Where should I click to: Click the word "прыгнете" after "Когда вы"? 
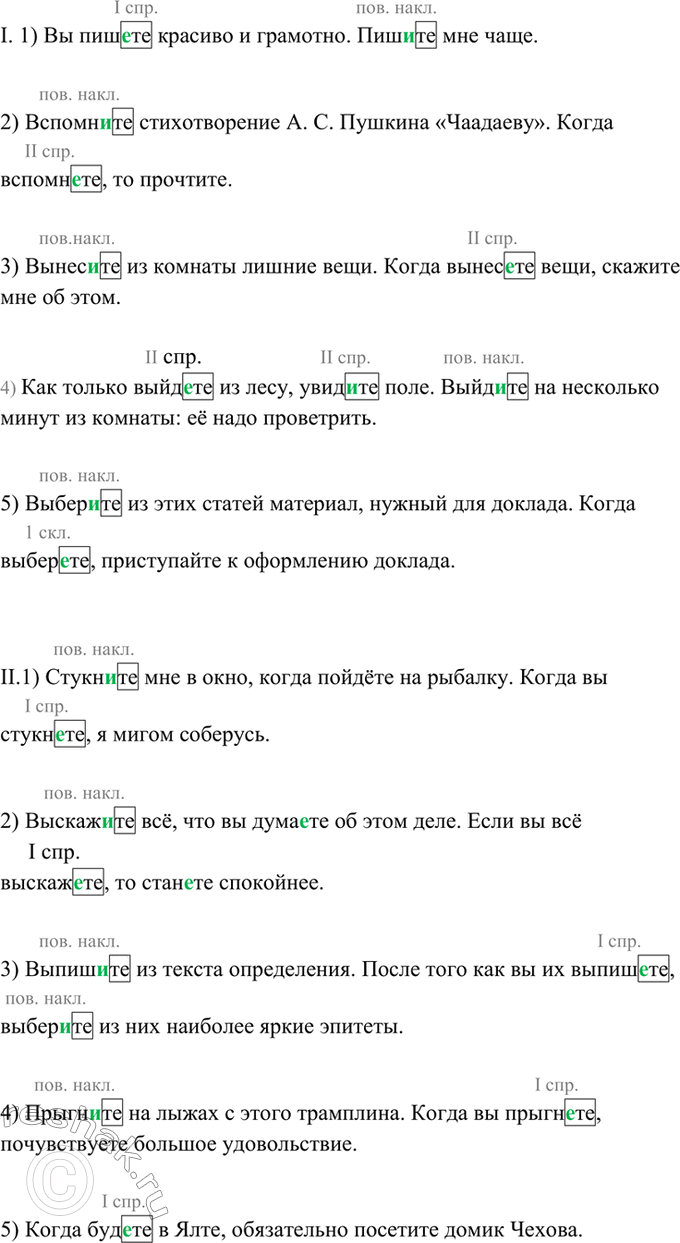[x=552, y=1112]
